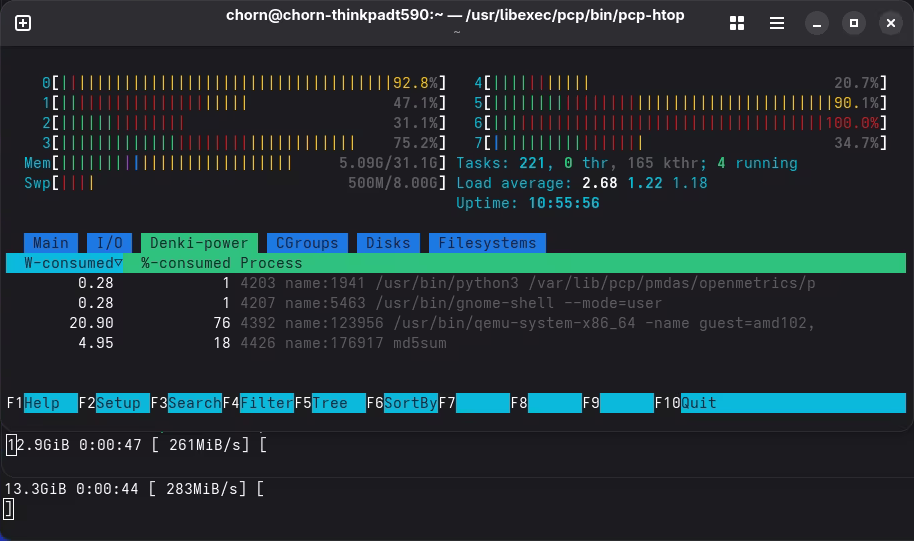This screenshot has width=914, height=541.
Task: Click F4 Filter in the function bar
Action: coord(258,403)
